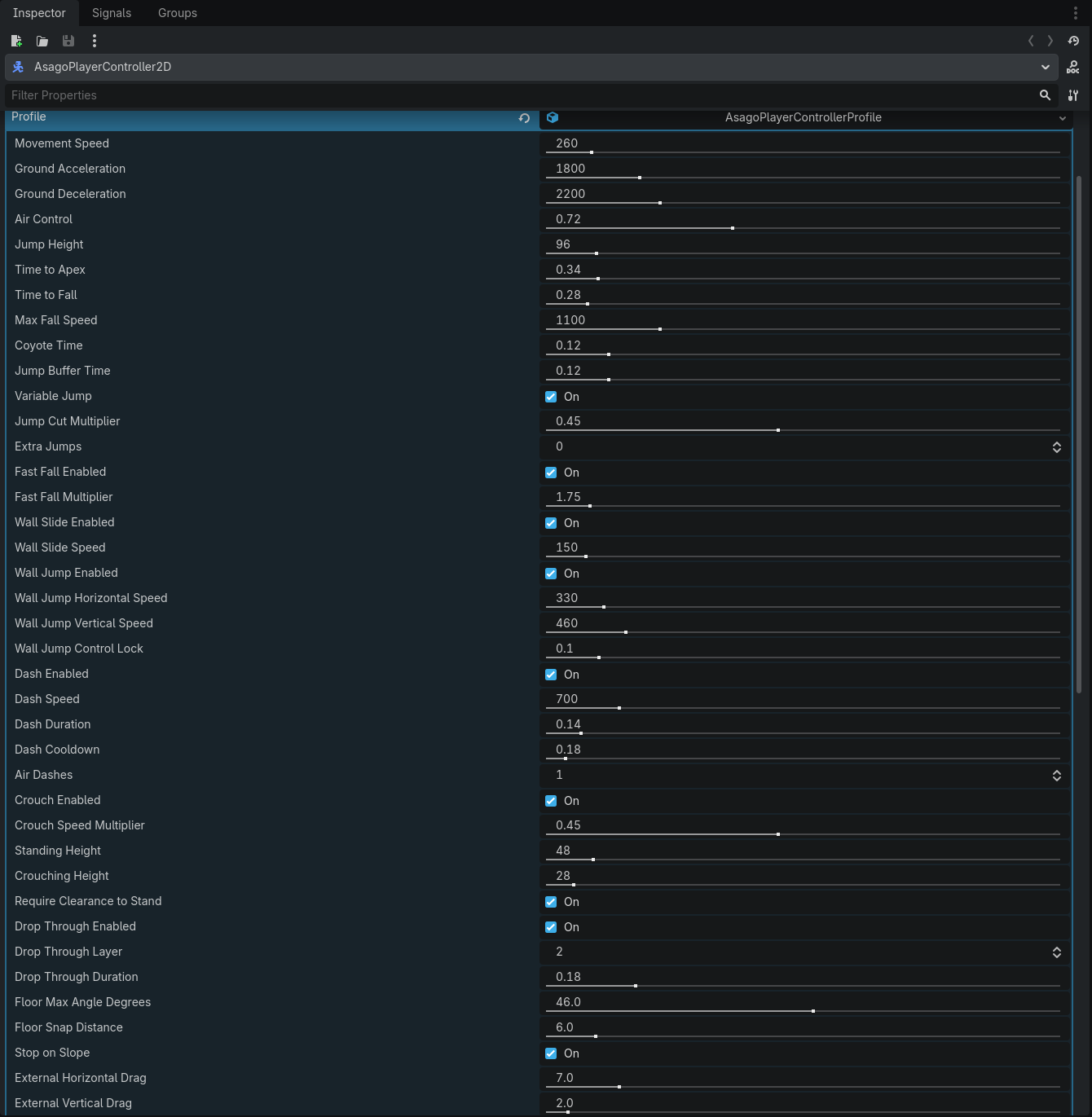Revert the Profile property to default
1092x1117 pixels.
524,118
